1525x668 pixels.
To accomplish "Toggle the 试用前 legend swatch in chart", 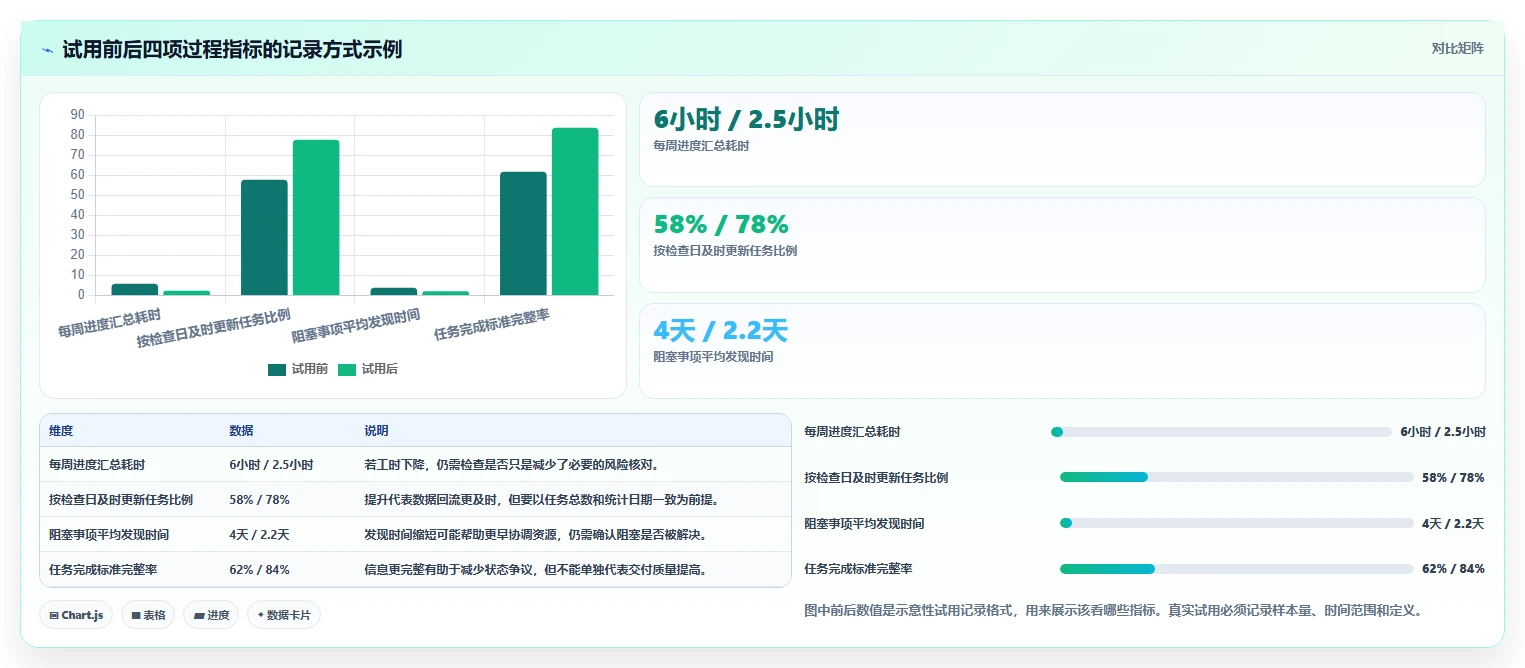I will [x=277, y=369].
